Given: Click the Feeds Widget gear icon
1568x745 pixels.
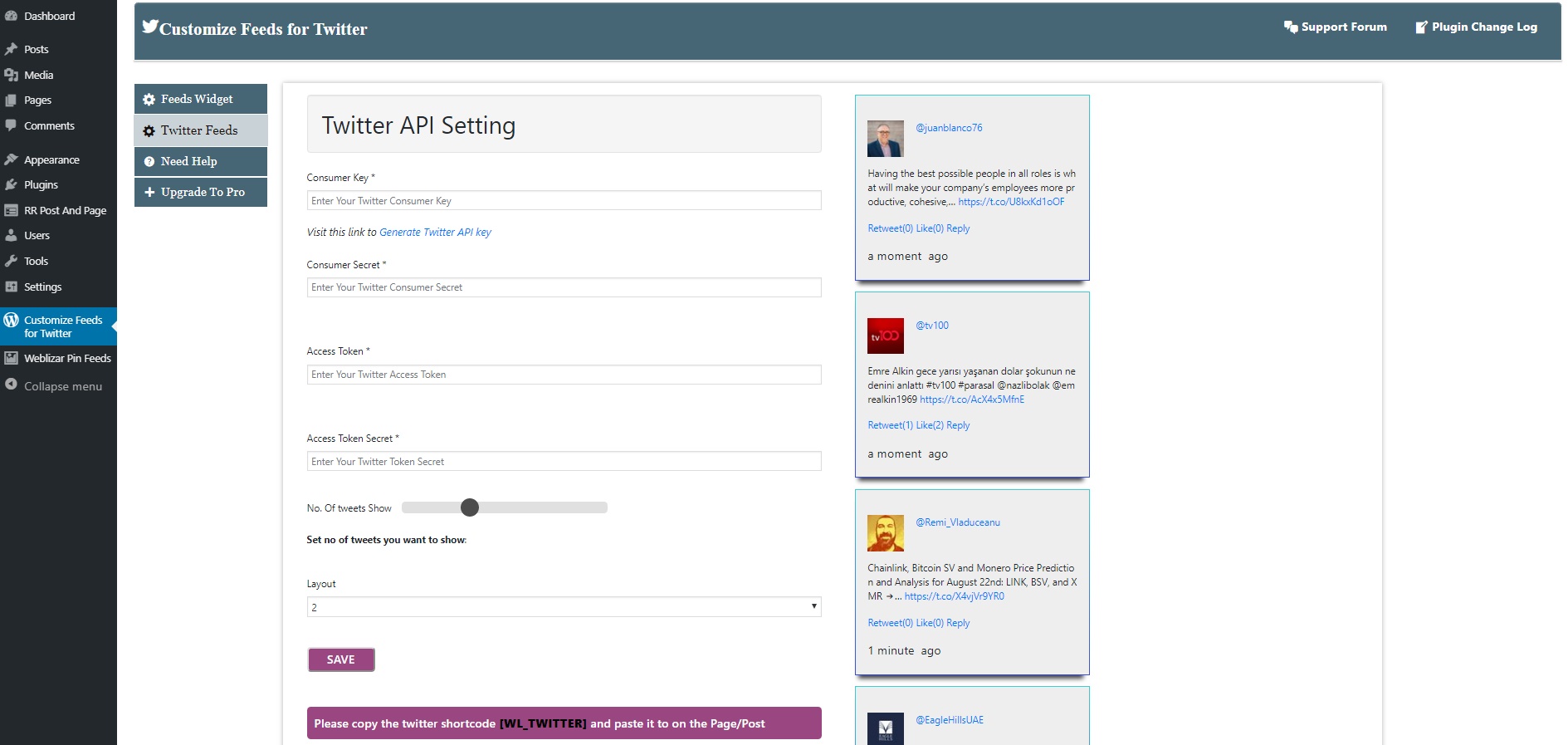Looking at the screenshot, I should (x=149, y=100).
